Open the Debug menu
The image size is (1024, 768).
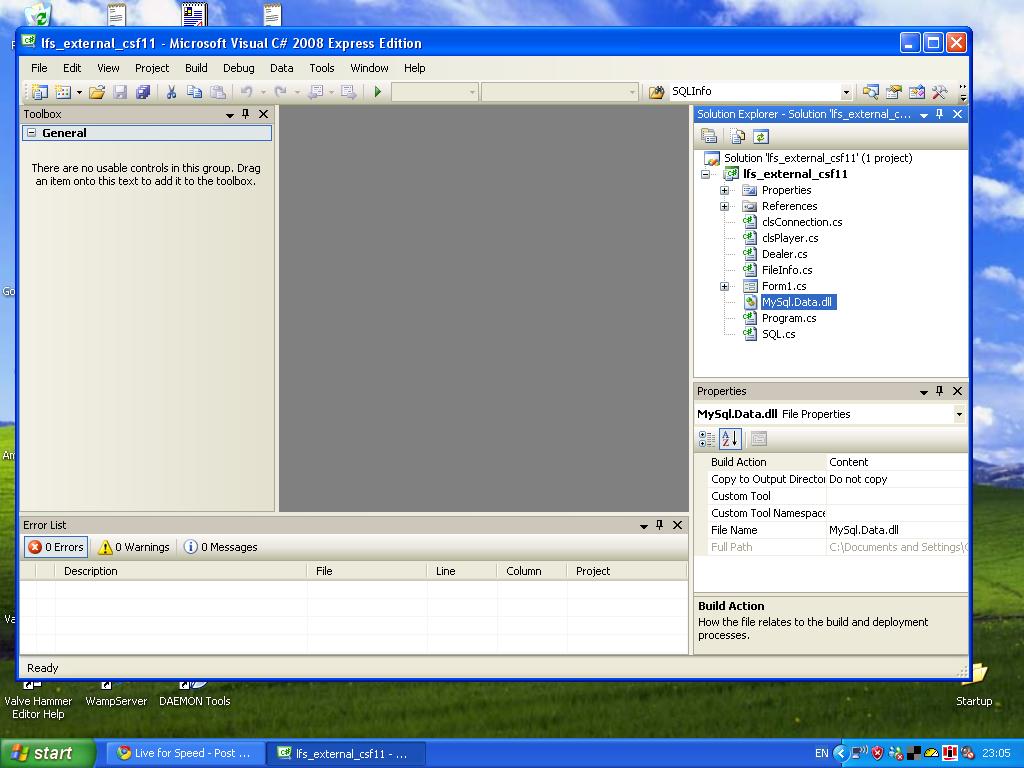pos(238,68)
